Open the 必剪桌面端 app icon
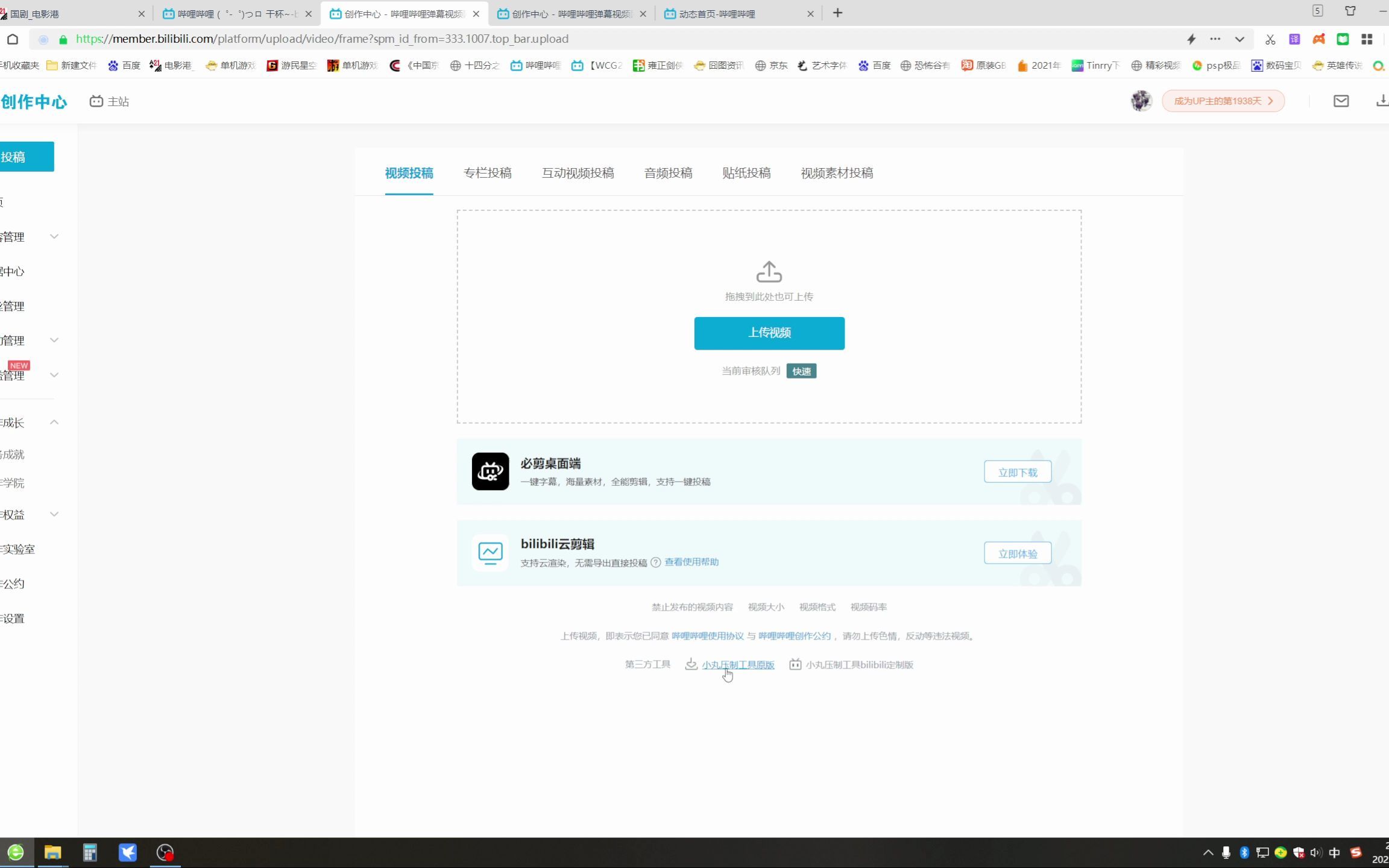The image size is (1389, 868). click(x=490, y=471)
